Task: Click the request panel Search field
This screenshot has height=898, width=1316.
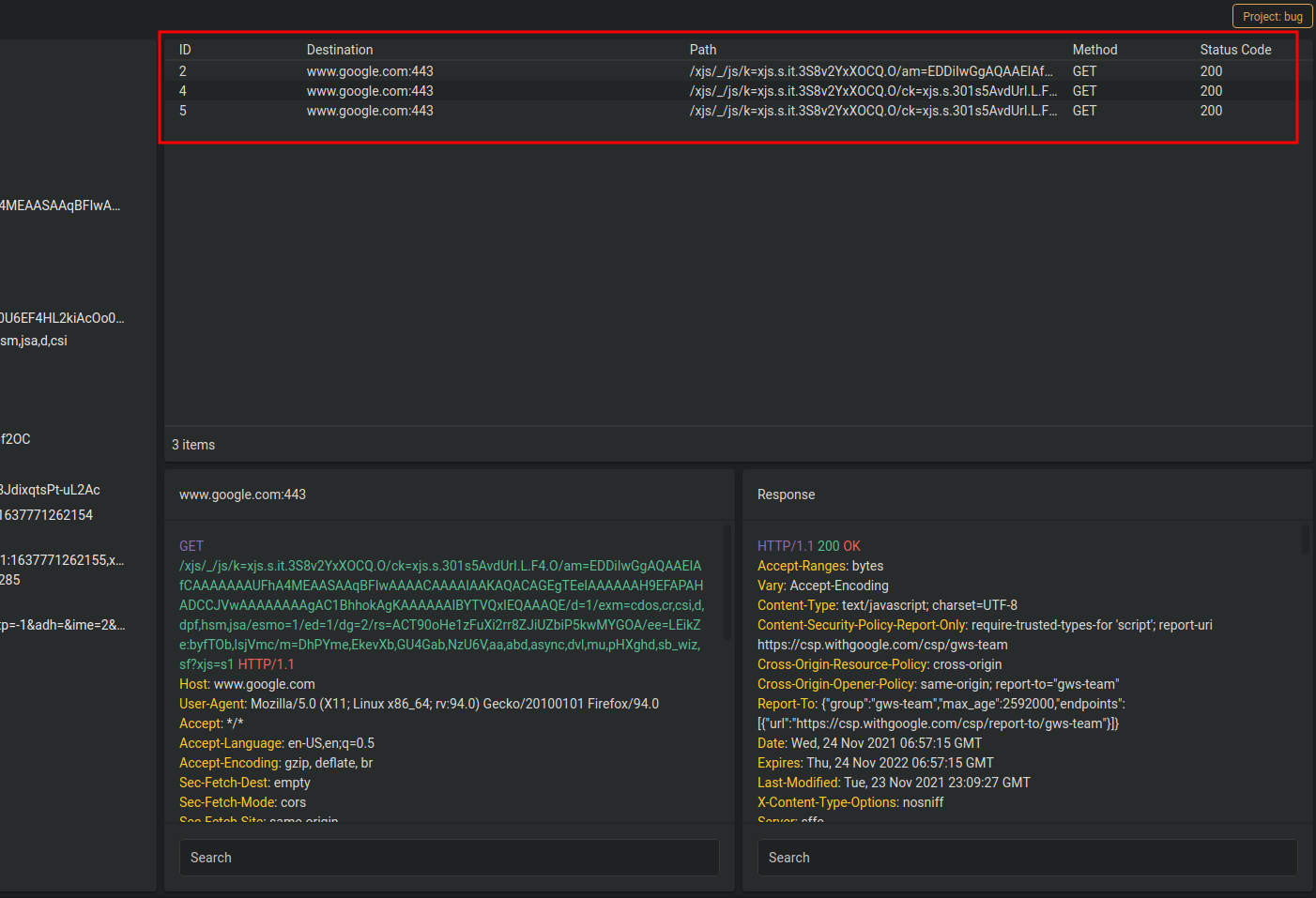Action: tap(449, 857)
